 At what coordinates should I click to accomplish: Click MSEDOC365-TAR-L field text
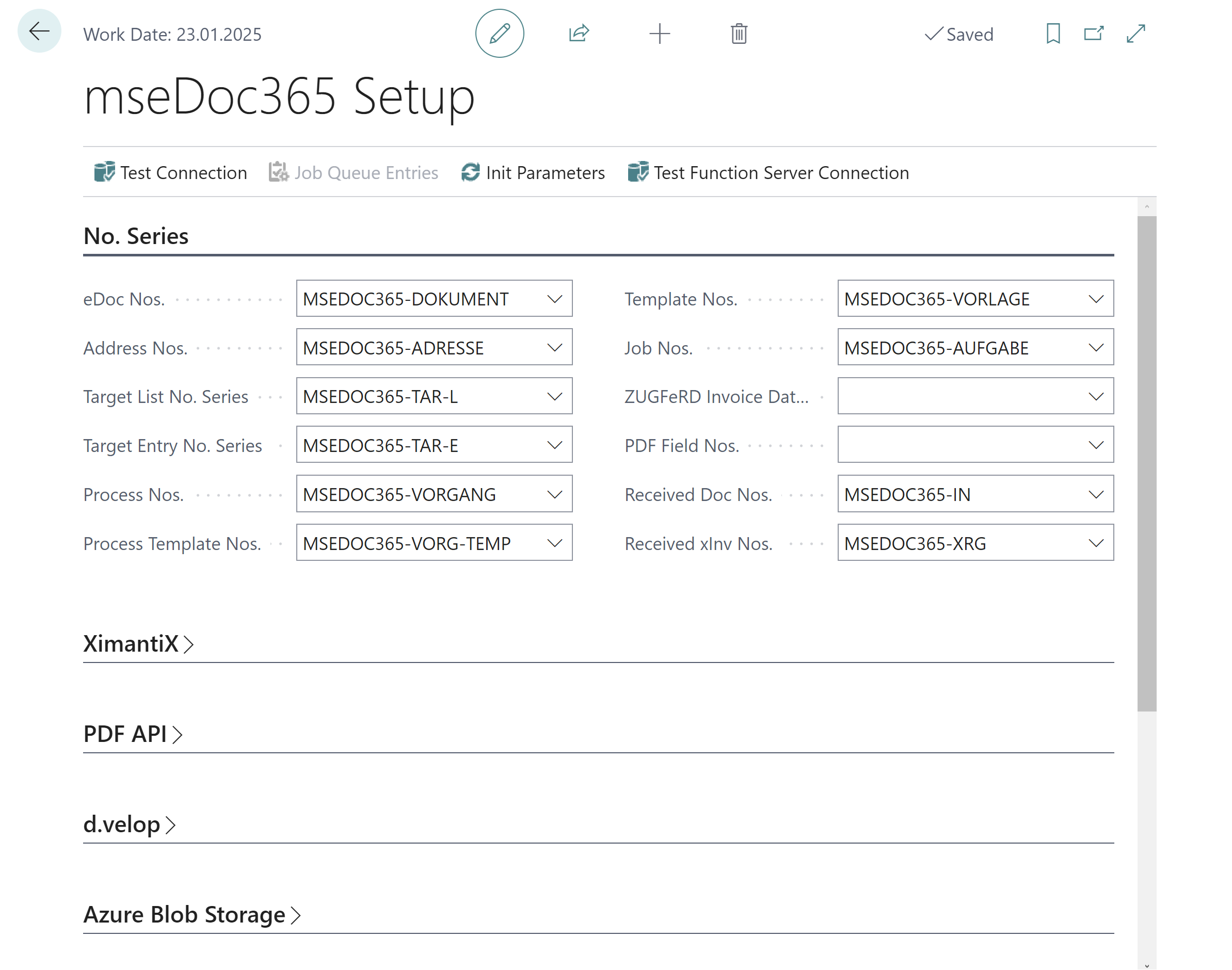coord(380,396)
